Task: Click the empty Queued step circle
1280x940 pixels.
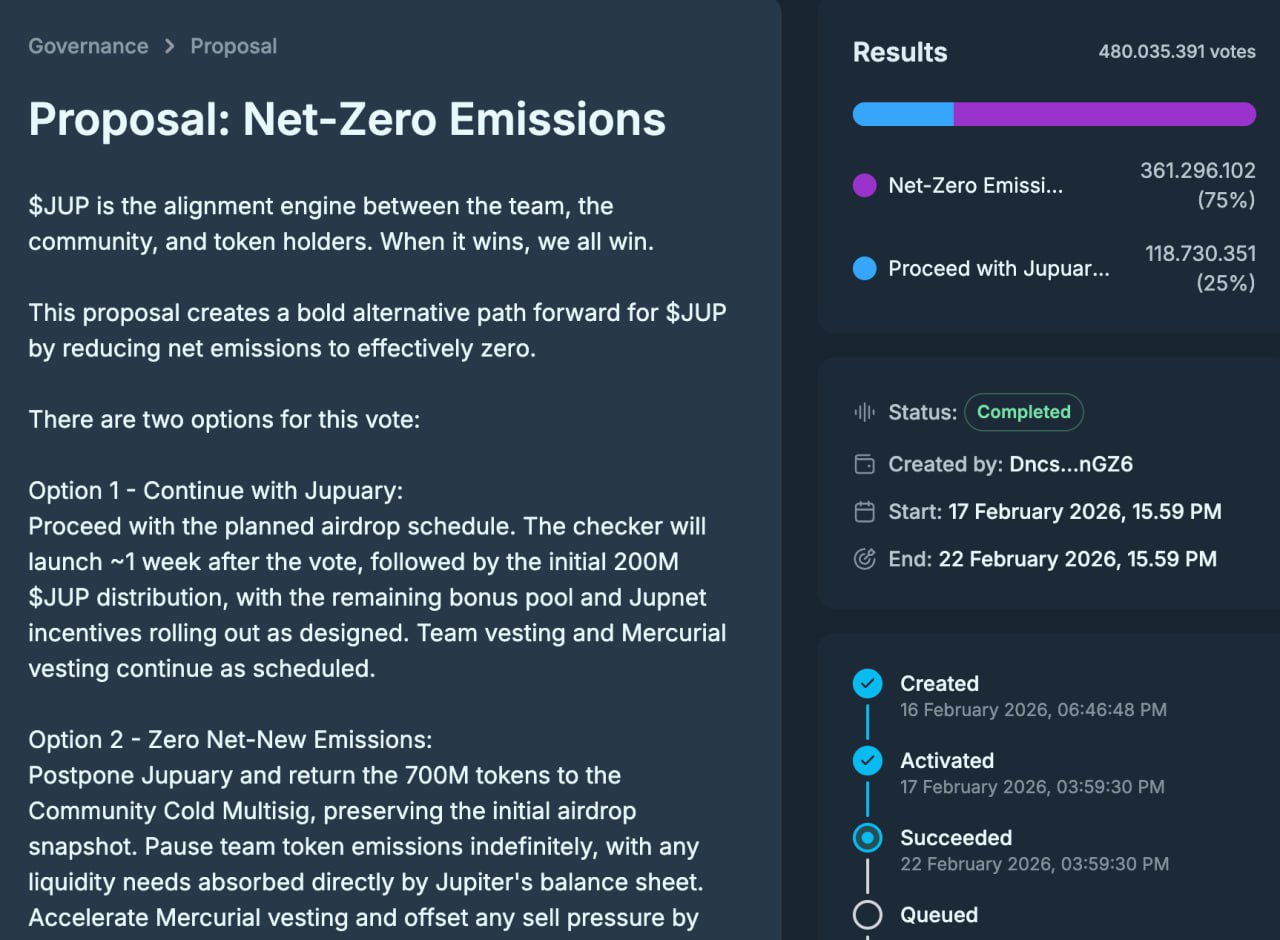Action: point(867,915)
